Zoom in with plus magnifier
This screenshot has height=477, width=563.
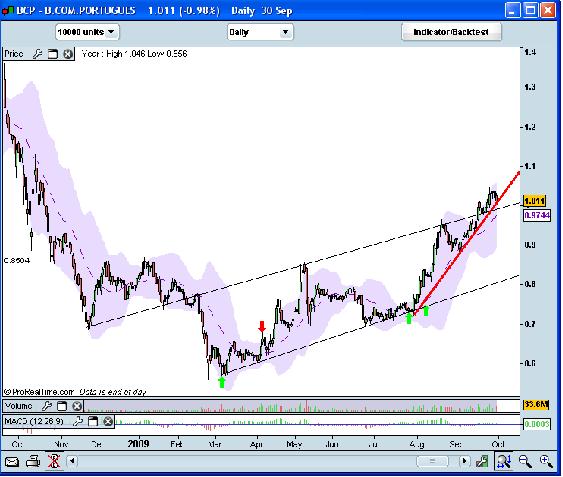pos(546,461)
